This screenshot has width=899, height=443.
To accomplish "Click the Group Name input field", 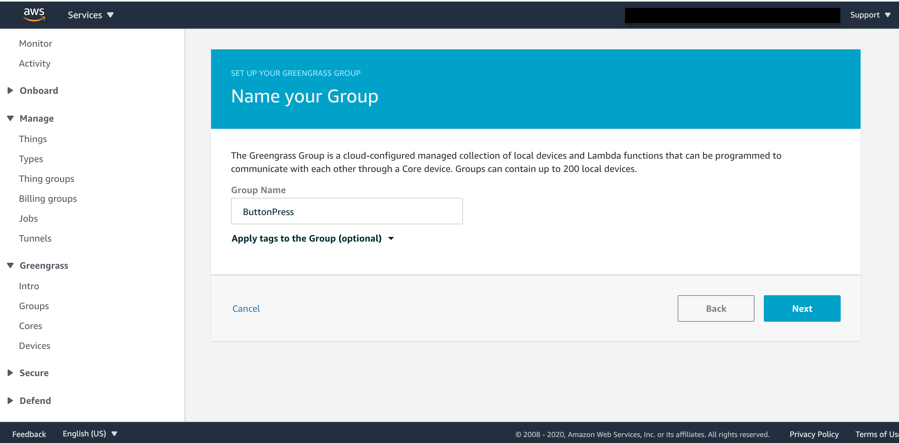I will click(x=347, y=211).
